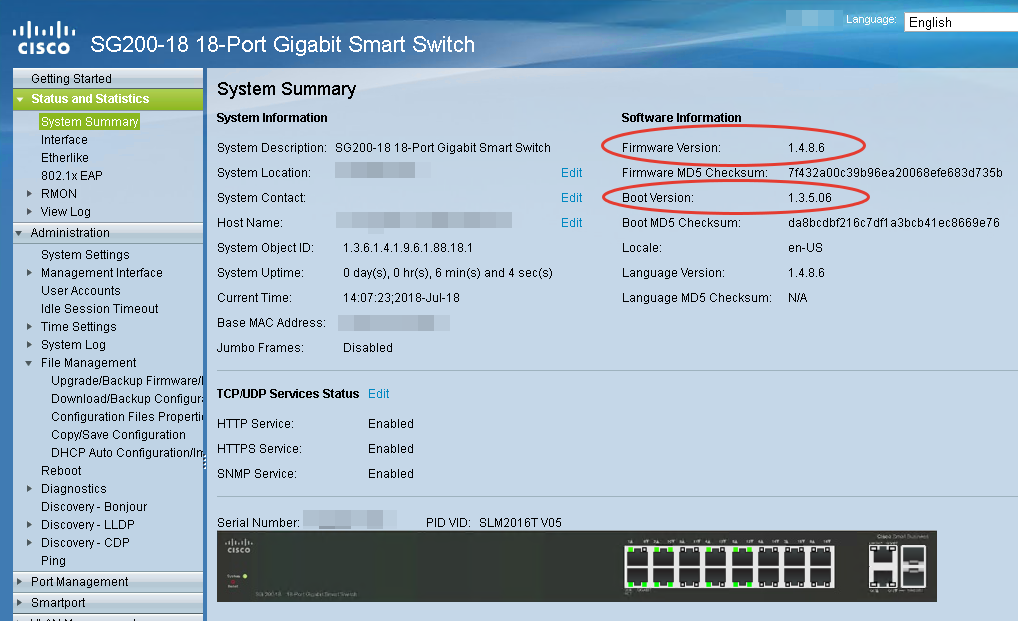Collapse the File Management tree node
Image resolution: width=1018 pixels, height=621 pixels.
30,363
